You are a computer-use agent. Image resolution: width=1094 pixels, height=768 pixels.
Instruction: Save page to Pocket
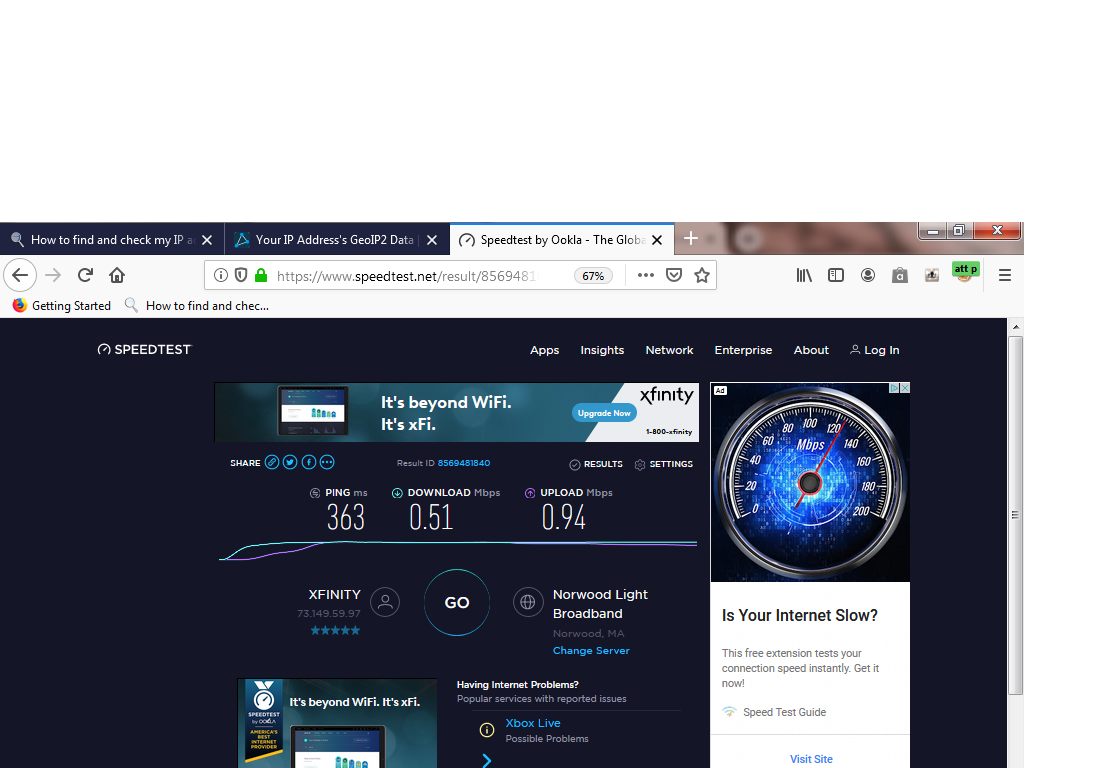pyautogui.click(x=674, y=276)
